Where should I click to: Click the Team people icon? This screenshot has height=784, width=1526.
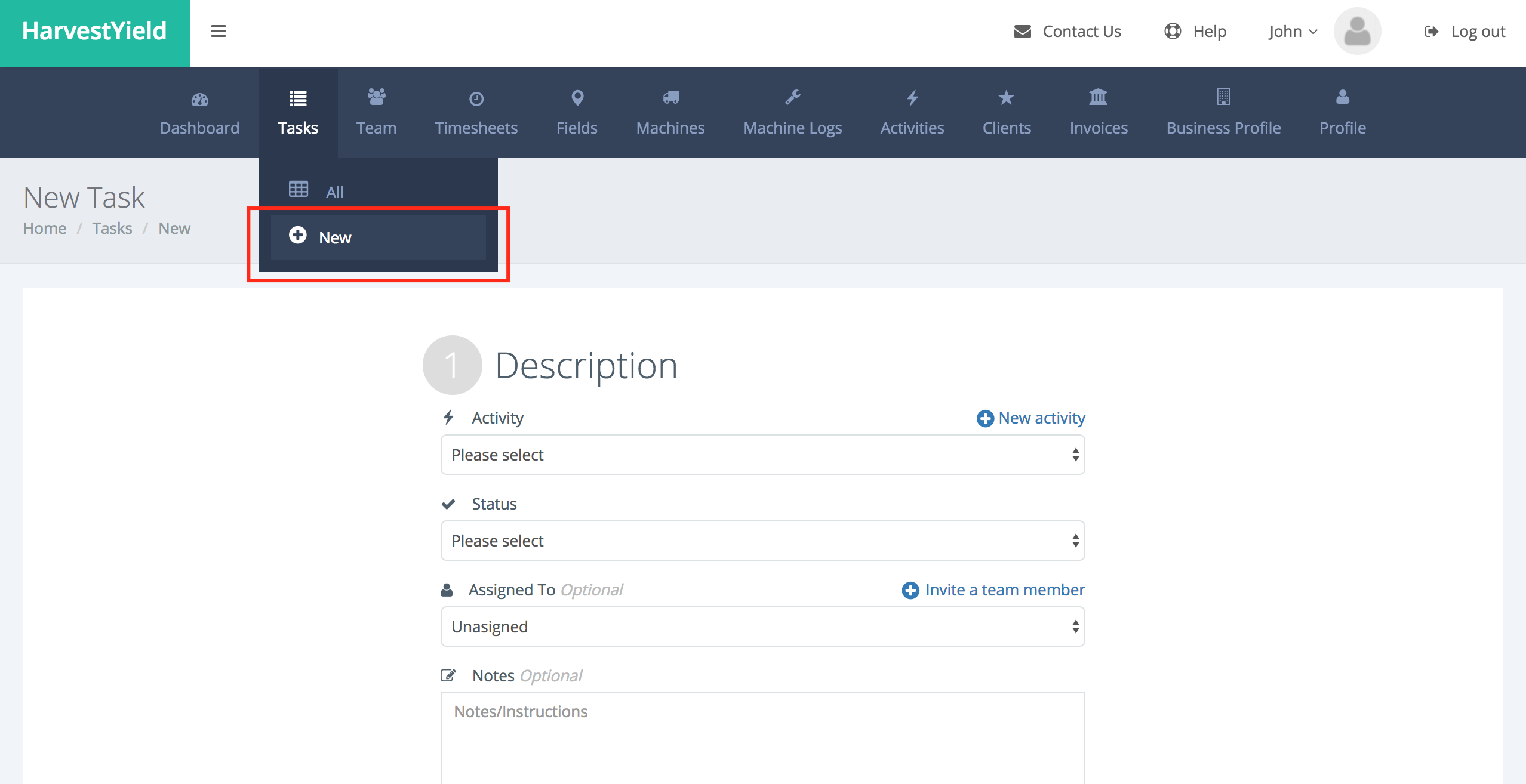click(x=376, y=97)
